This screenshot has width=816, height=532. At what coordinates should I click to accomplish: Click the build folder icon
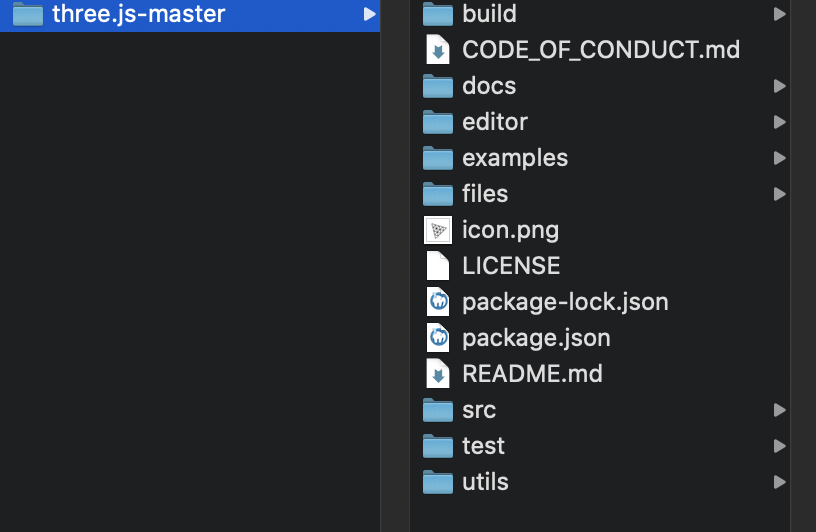tap(438, 14)
